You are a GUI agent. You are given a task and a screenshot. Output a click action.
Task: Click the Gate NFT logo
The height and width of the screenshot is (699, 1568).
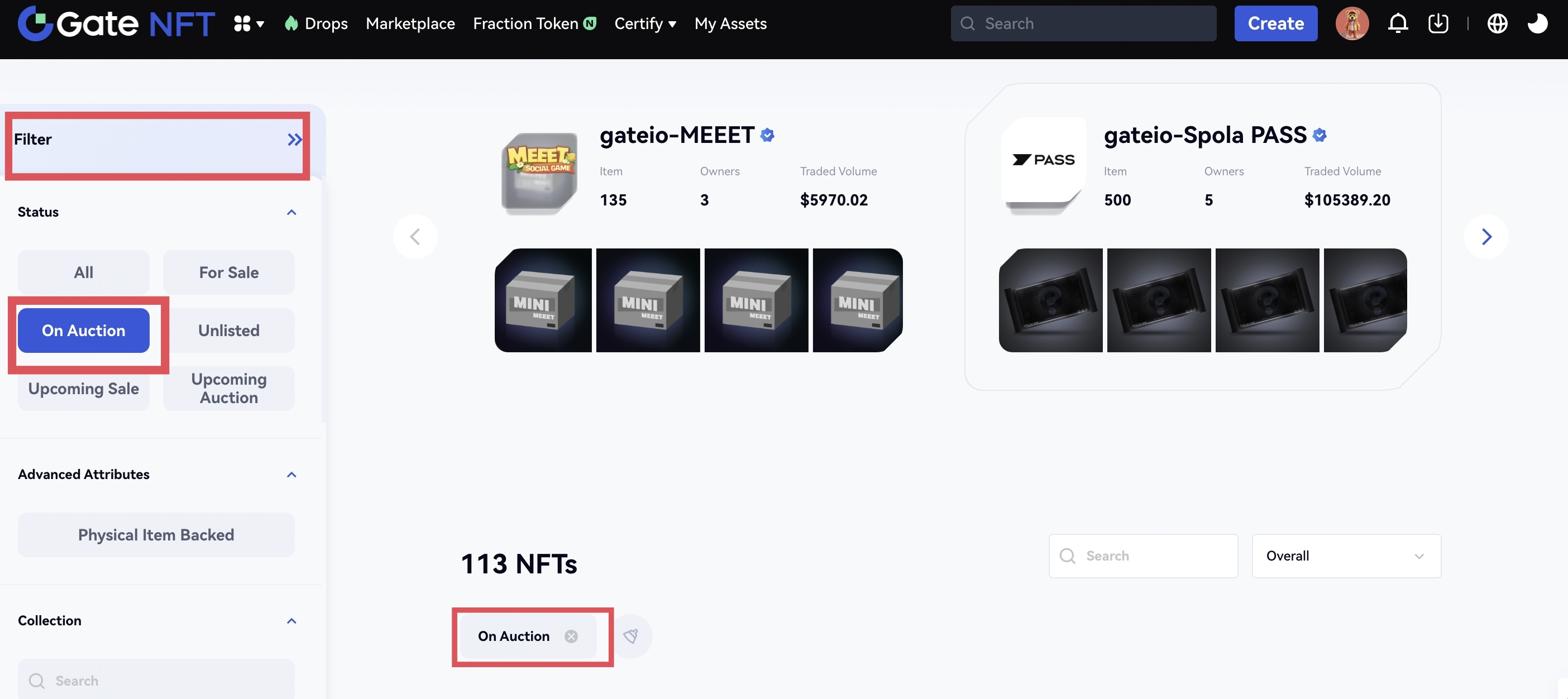point(116,23)
